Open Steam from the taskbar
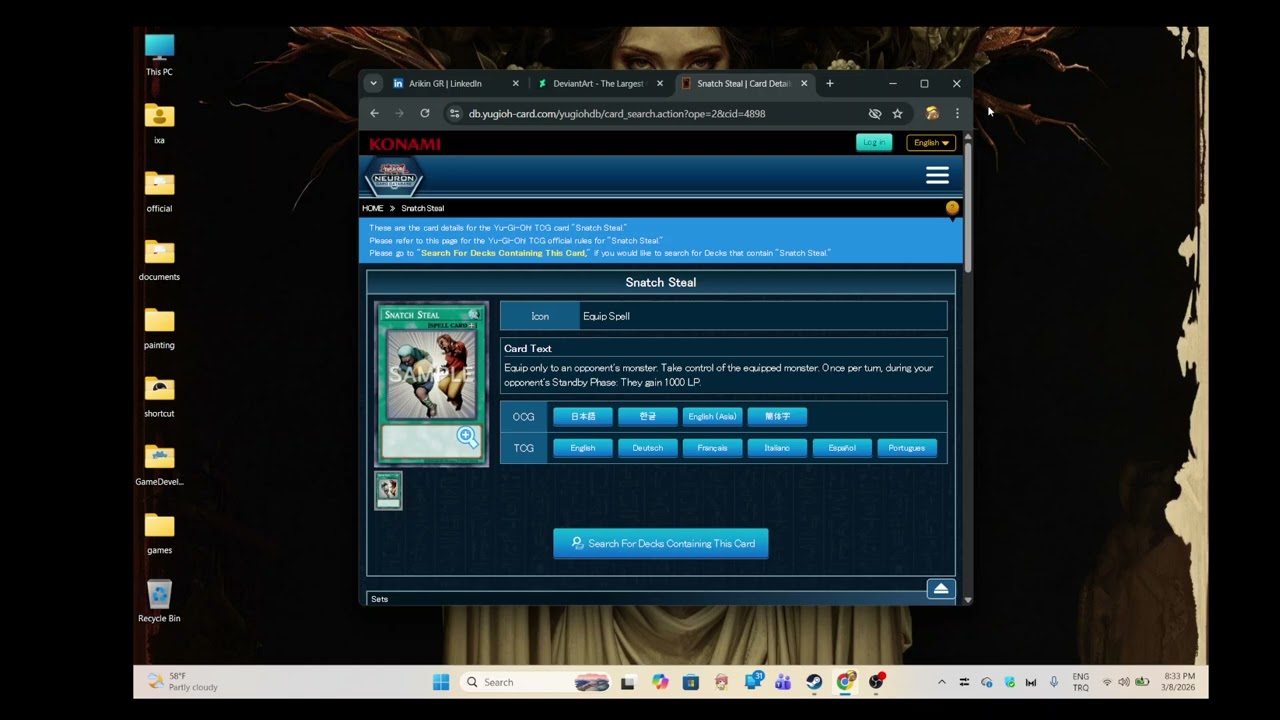The image size is (1280, 720). pyautogui.click(x=815, y=682)
